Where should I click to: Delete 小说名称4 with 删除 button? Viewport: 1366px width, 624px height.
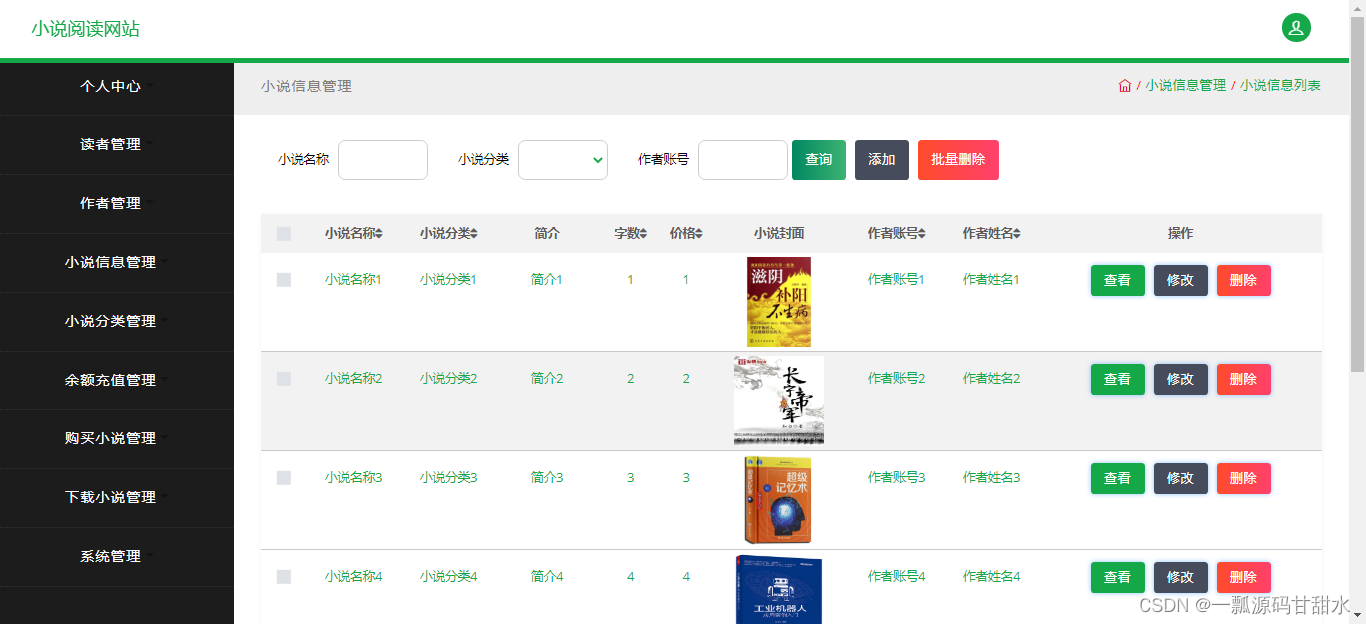coord(1243,577)
